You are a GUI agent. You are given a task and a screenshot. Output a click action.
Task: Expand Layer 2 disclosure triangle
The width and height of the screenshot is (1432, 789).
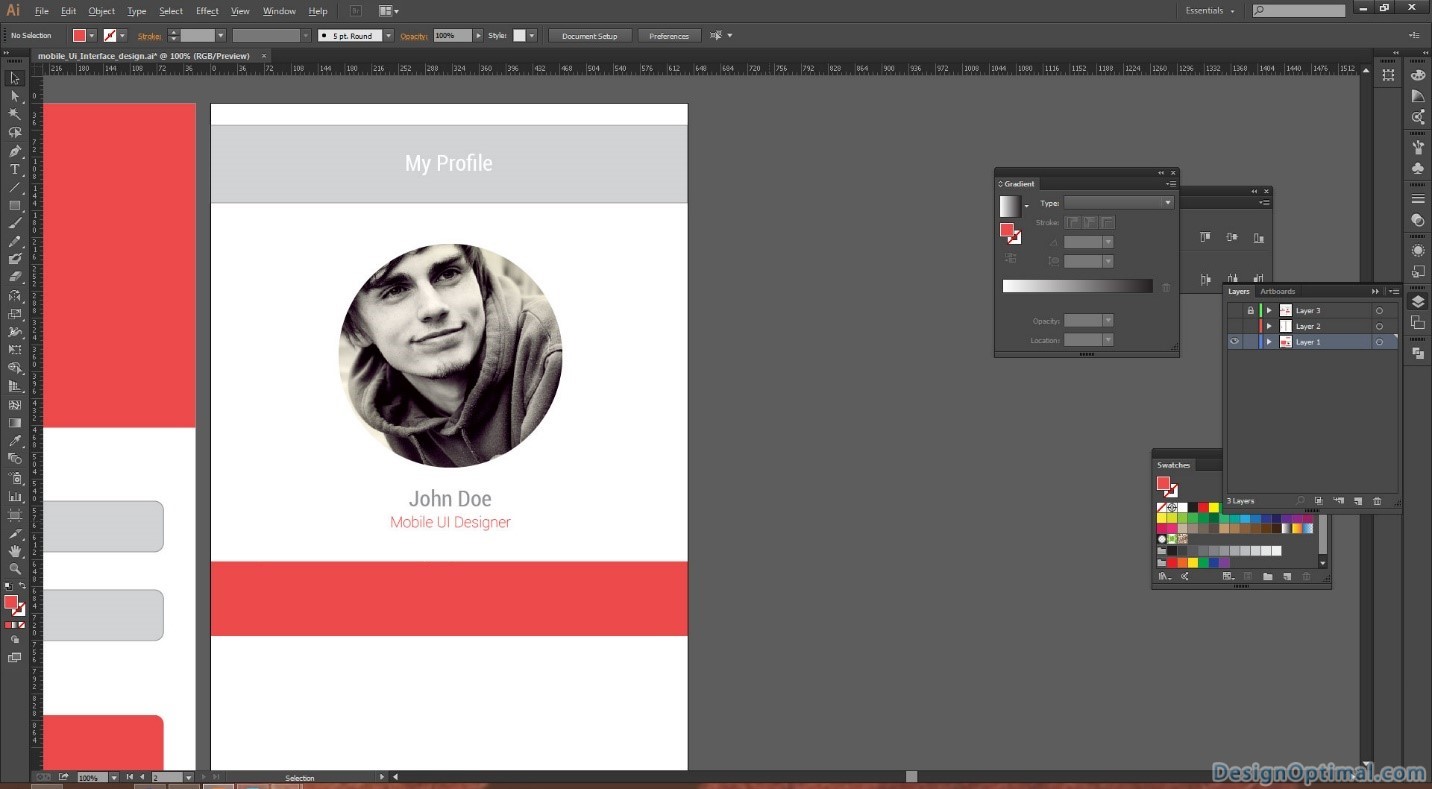point(1269,326)
